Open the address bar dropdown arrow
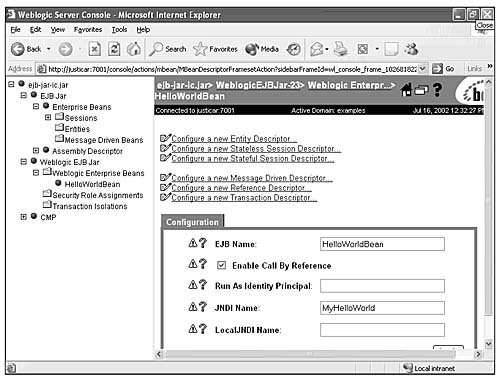This screenshot has height=382, width=500. (422, 69)
